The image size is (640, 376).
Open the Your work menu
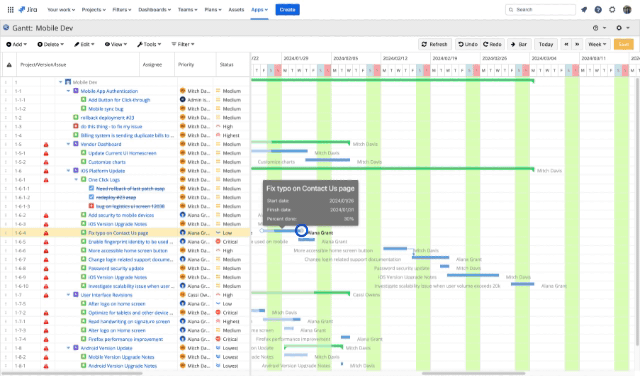point(61,9)
